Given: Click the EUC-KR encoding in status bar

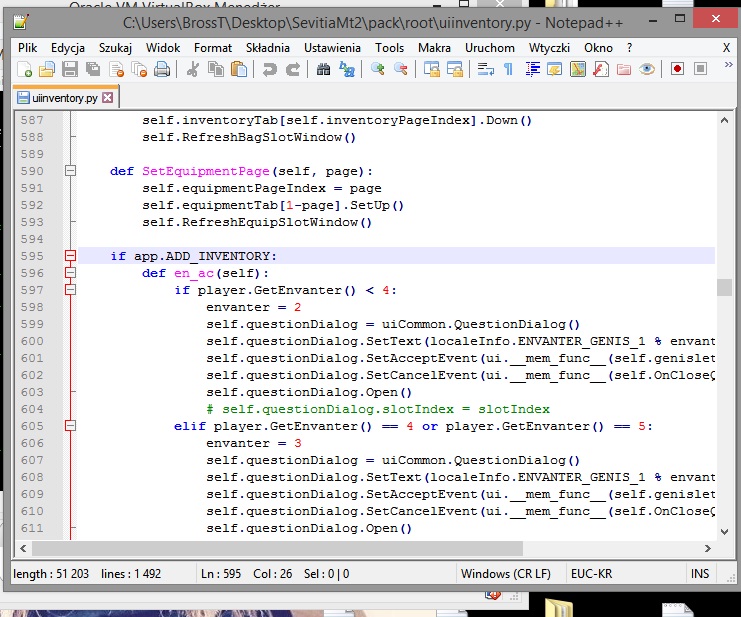Looking at the screenshot, I should (x=591, y=574).
